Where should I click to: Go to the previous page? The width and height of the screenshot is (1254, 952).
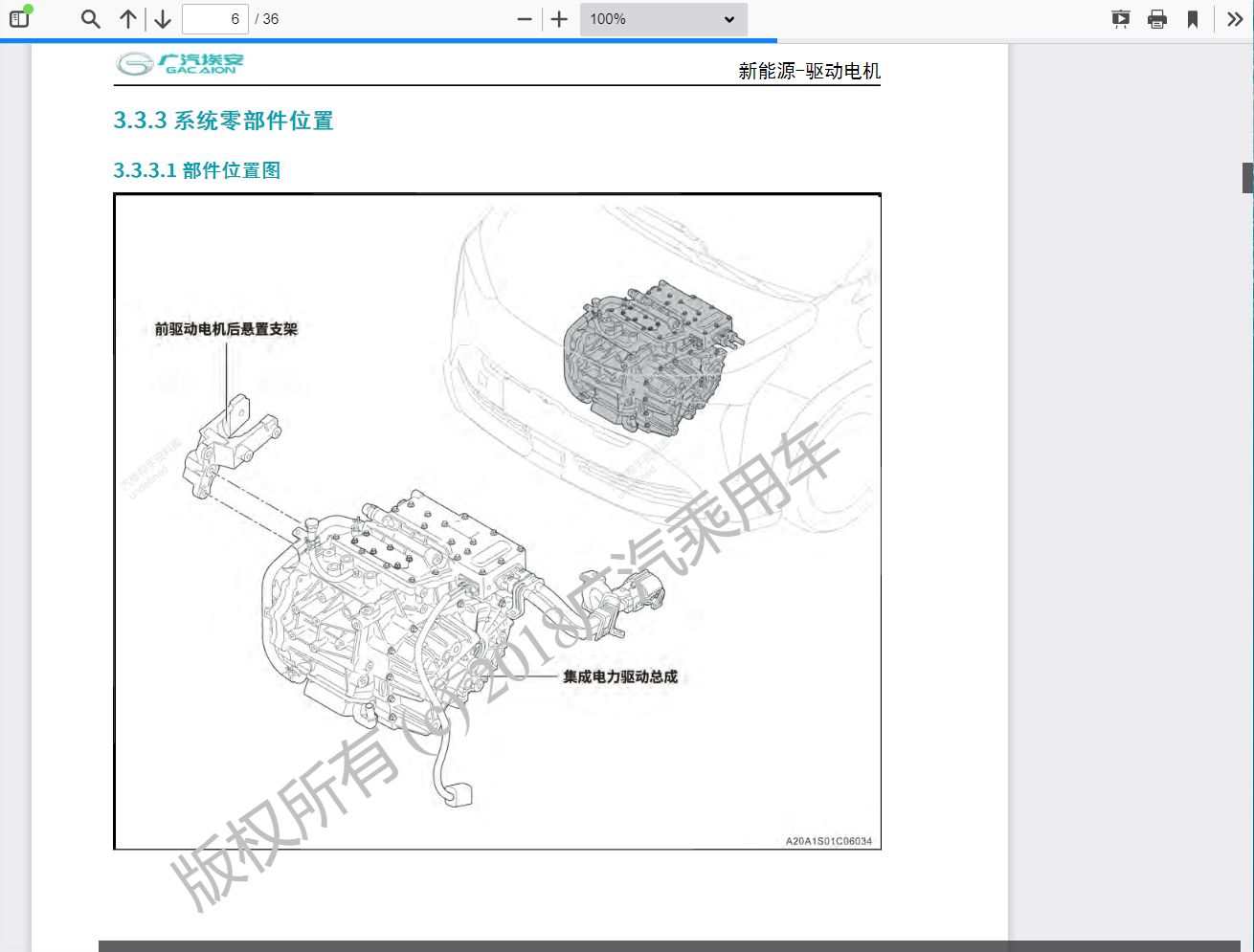point(127,18)
